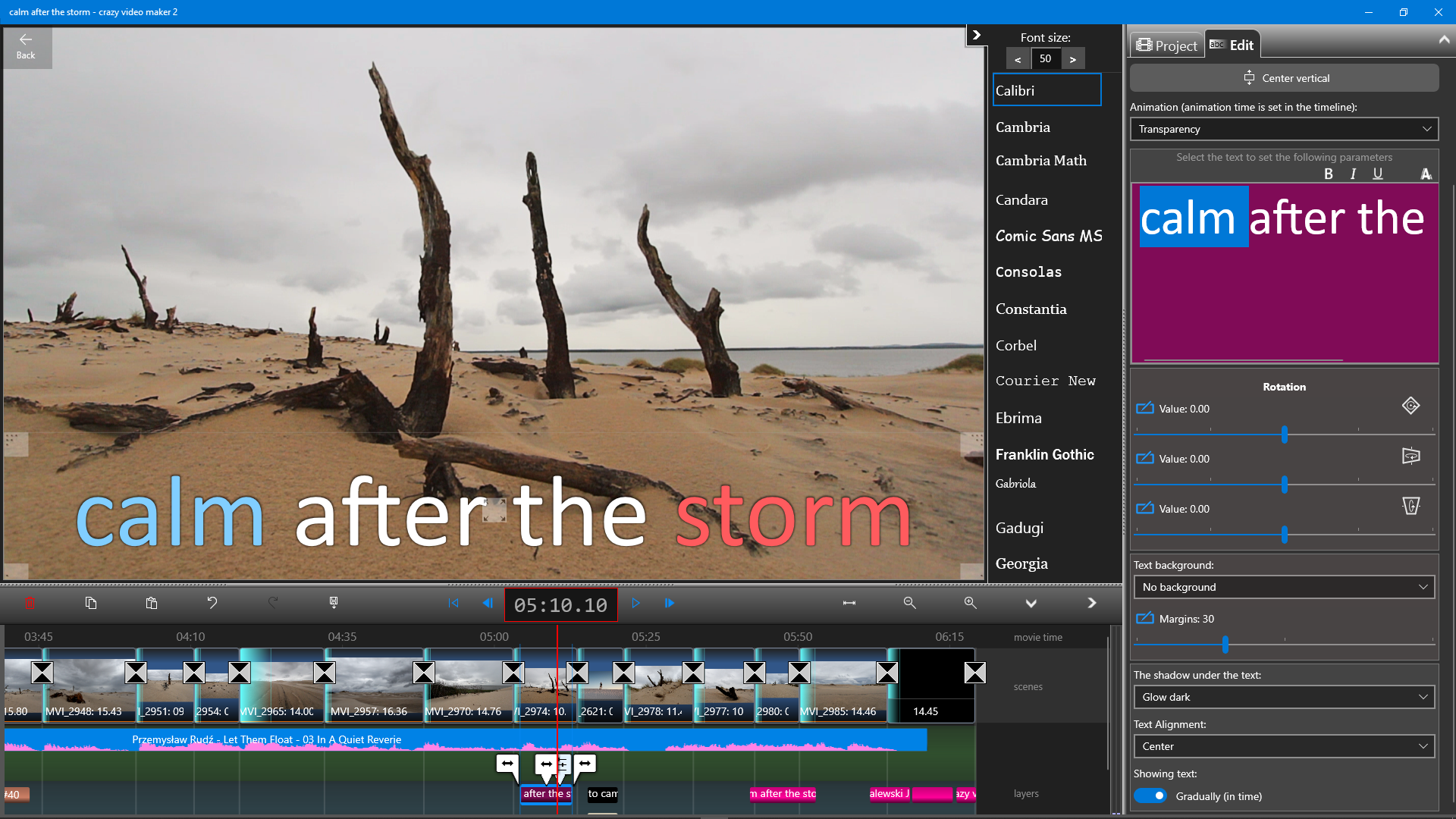Zoom in on the timeline with the magnifier icon

[x=970, y=603]
